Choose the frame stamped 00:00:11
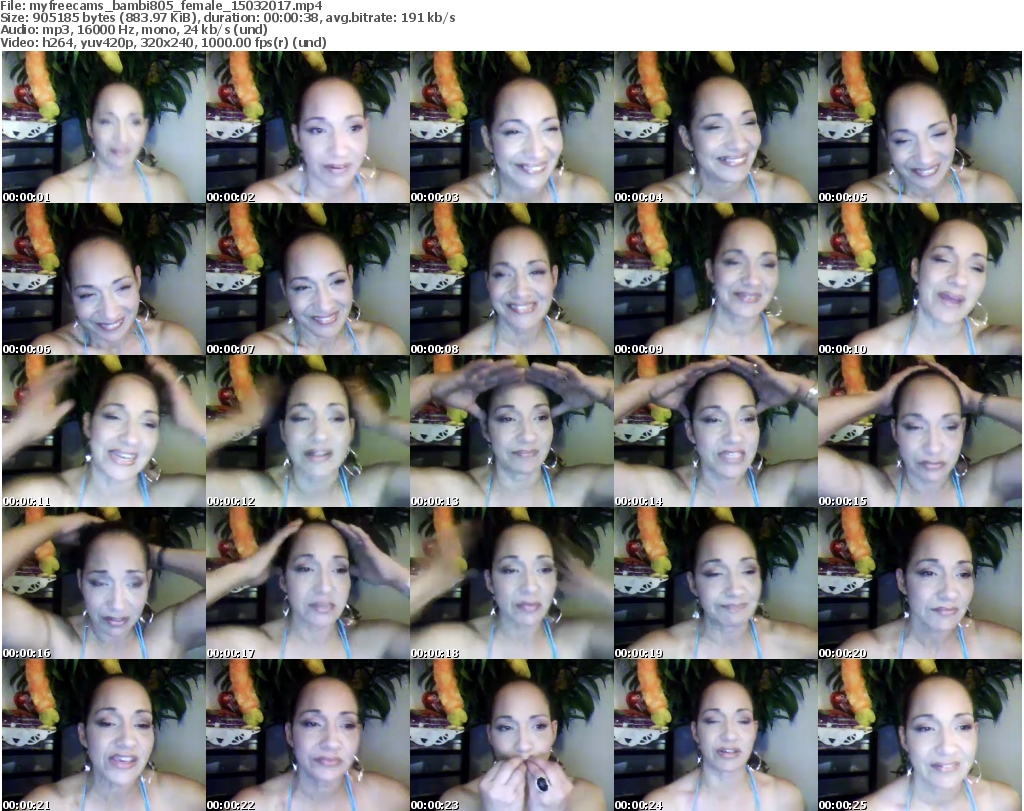The height and width of the screenshot is (811, 1024). coord(103,432)
